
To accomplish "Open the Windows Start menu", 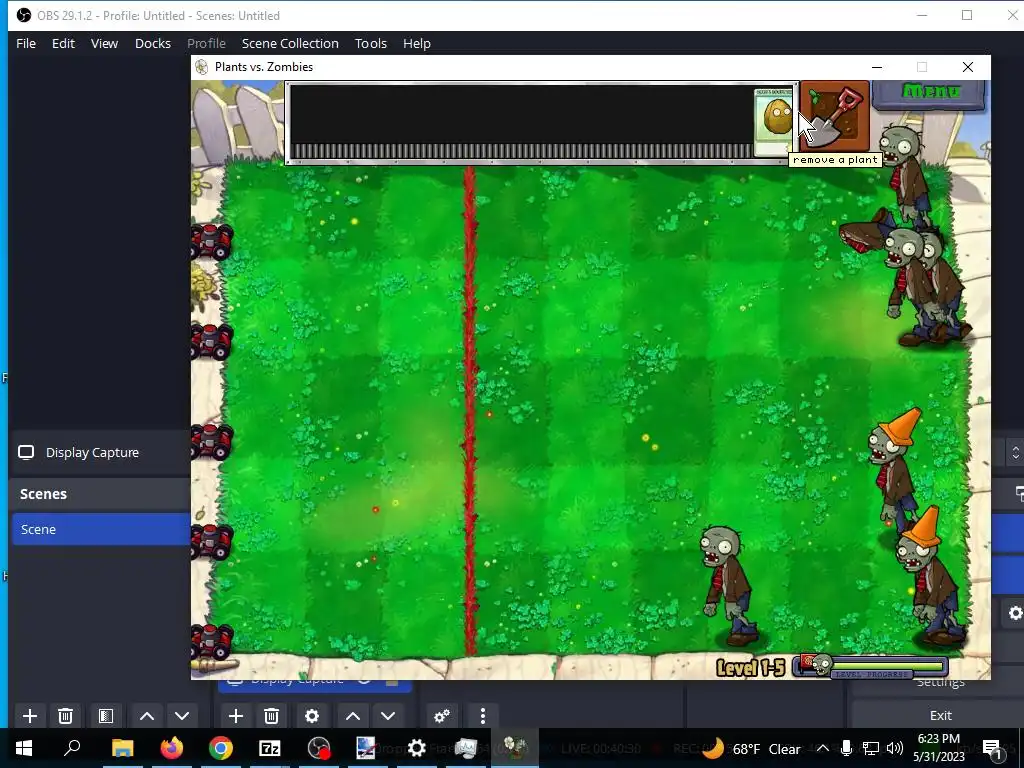I will (24, 748).
